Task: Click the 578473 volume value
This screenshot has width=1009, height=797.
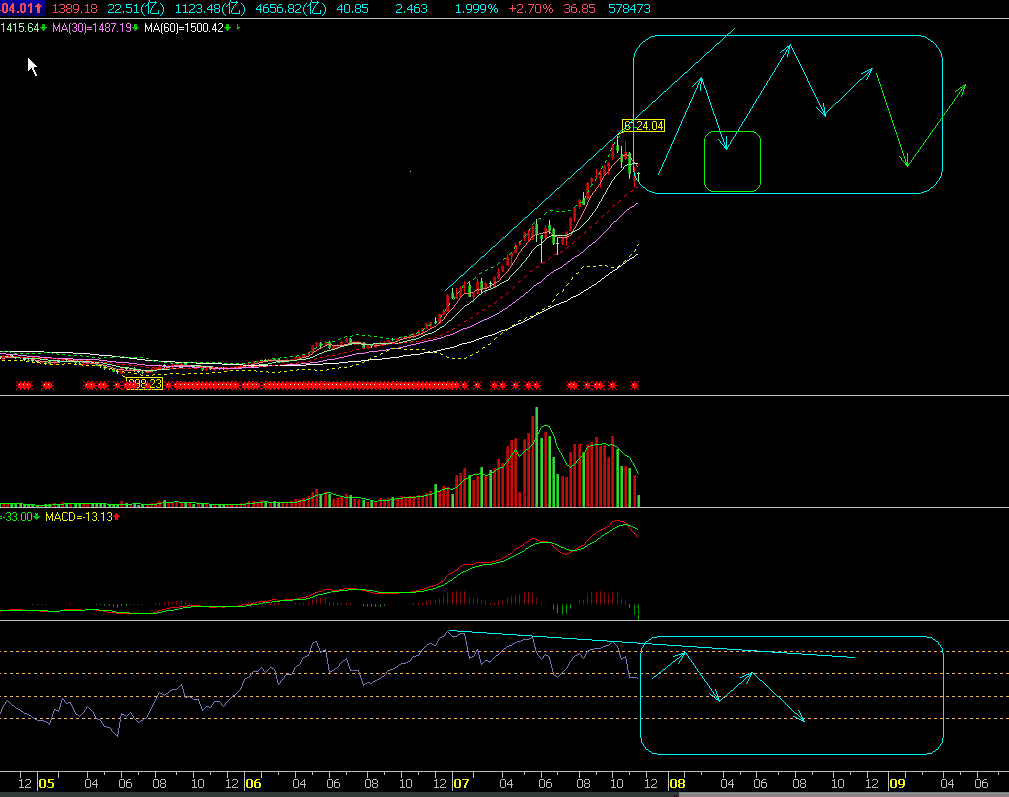Action: coord(629,9)
